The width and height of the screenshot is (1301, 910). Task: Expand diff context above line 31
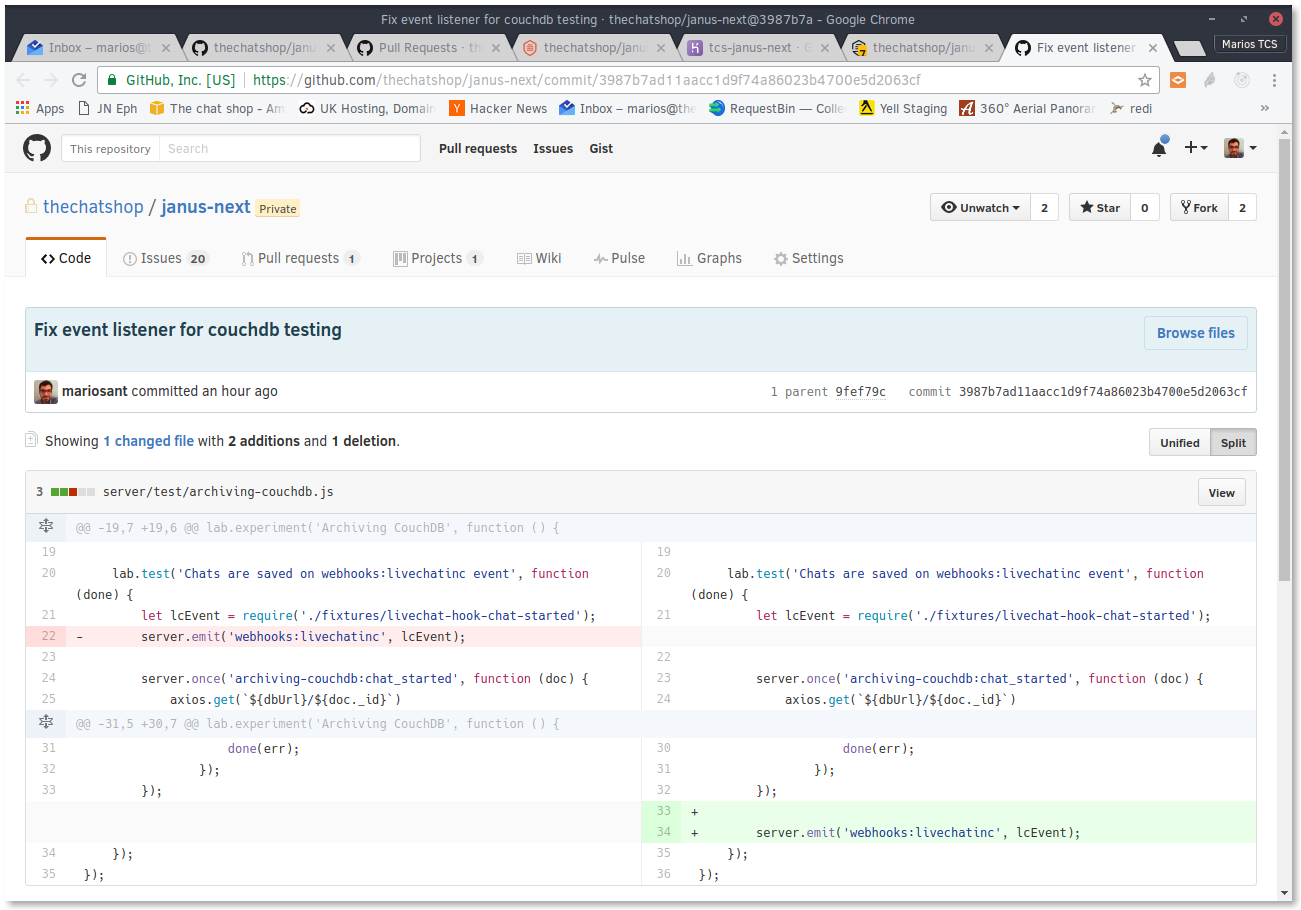pos(45,723)
